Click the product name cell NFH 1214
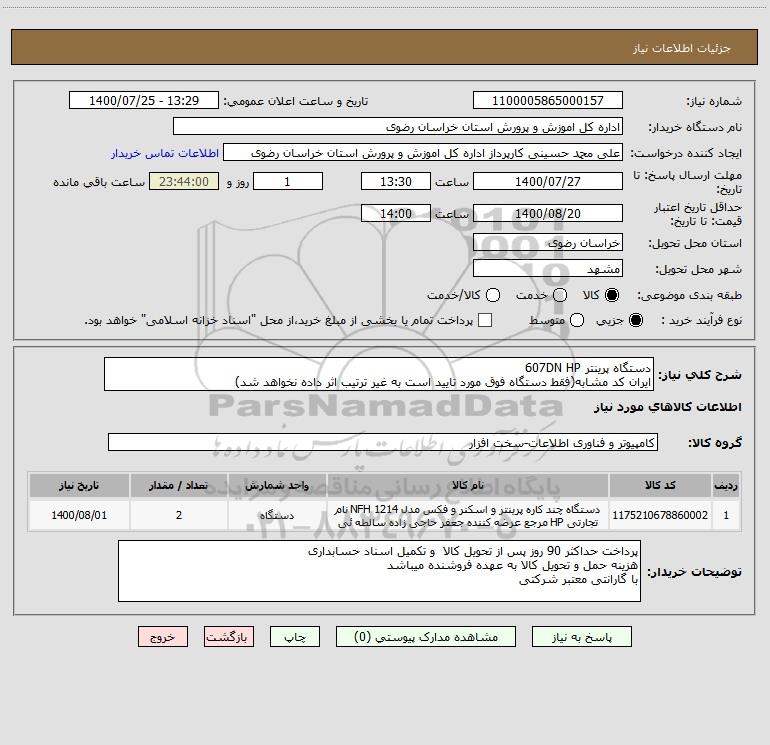This screenshot has width=770, height=745. click(x=468, y=515)
